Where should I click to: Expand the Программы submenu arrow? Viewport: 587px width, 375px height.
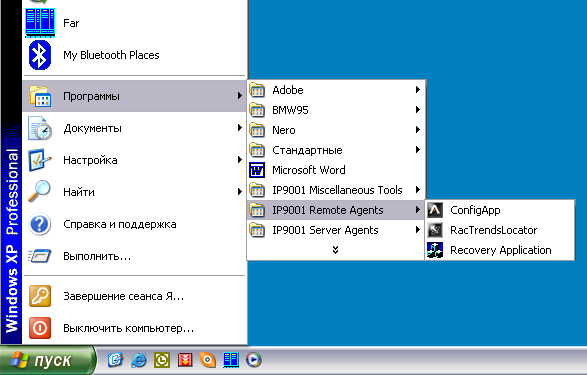240,96
